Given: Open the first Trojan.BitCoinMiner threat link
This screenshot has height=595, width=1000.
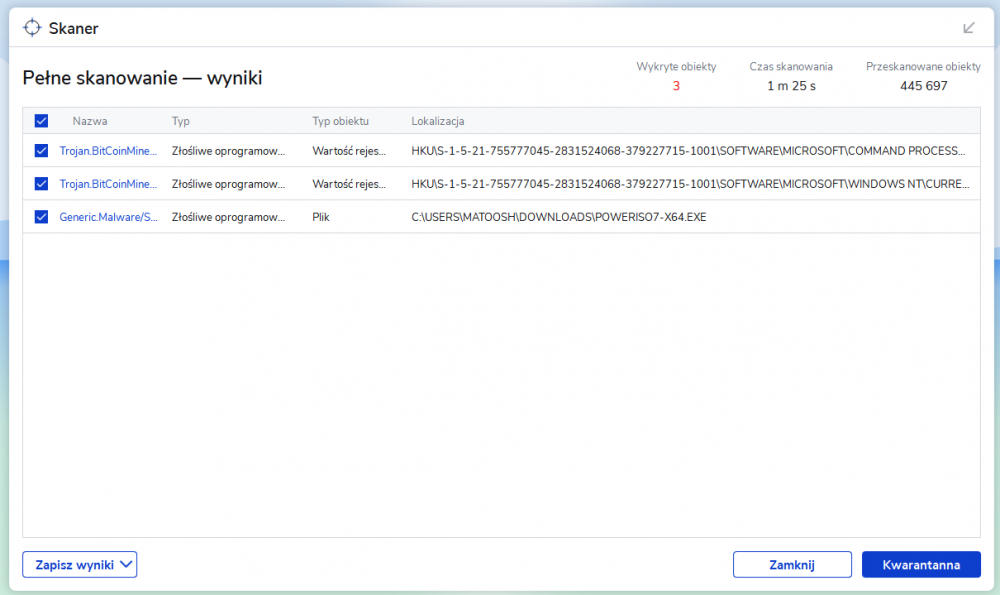Looking at the screenshot, I should (108, 151).
